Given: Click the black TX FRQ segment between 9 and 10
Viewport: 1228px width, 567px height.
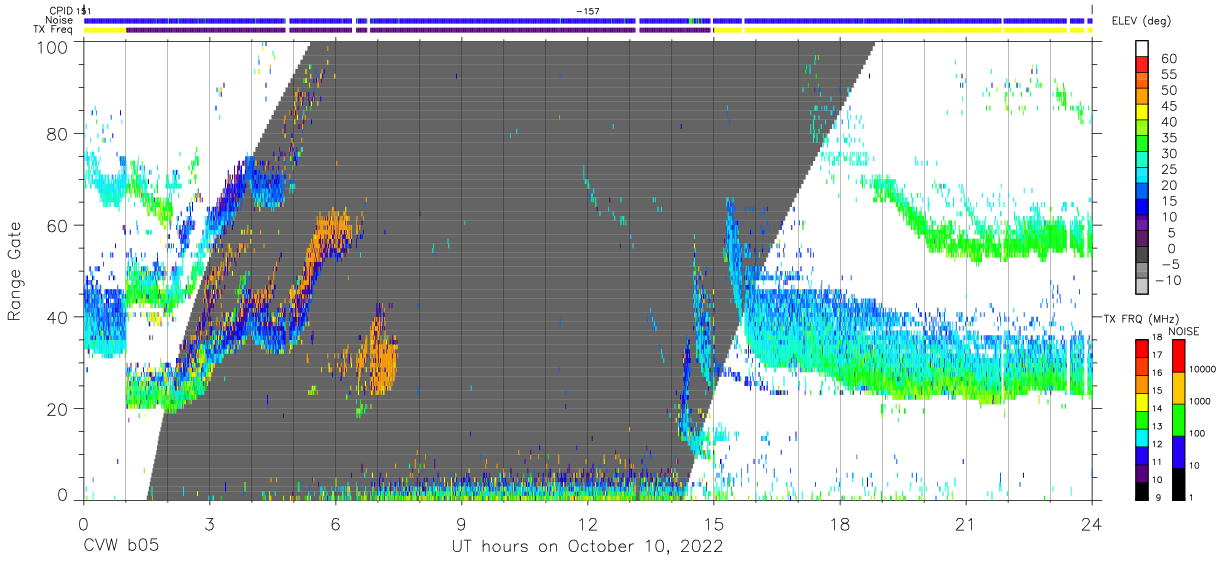Looking at the screenshot, I should pyautogui.click(x=1142, y=489).
